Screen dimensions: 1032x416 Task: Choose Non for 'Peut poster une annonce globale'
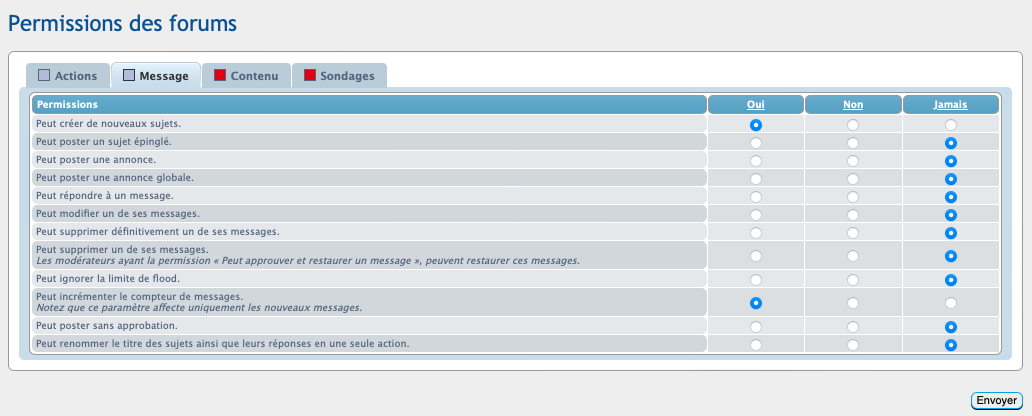tap(853, 179)
